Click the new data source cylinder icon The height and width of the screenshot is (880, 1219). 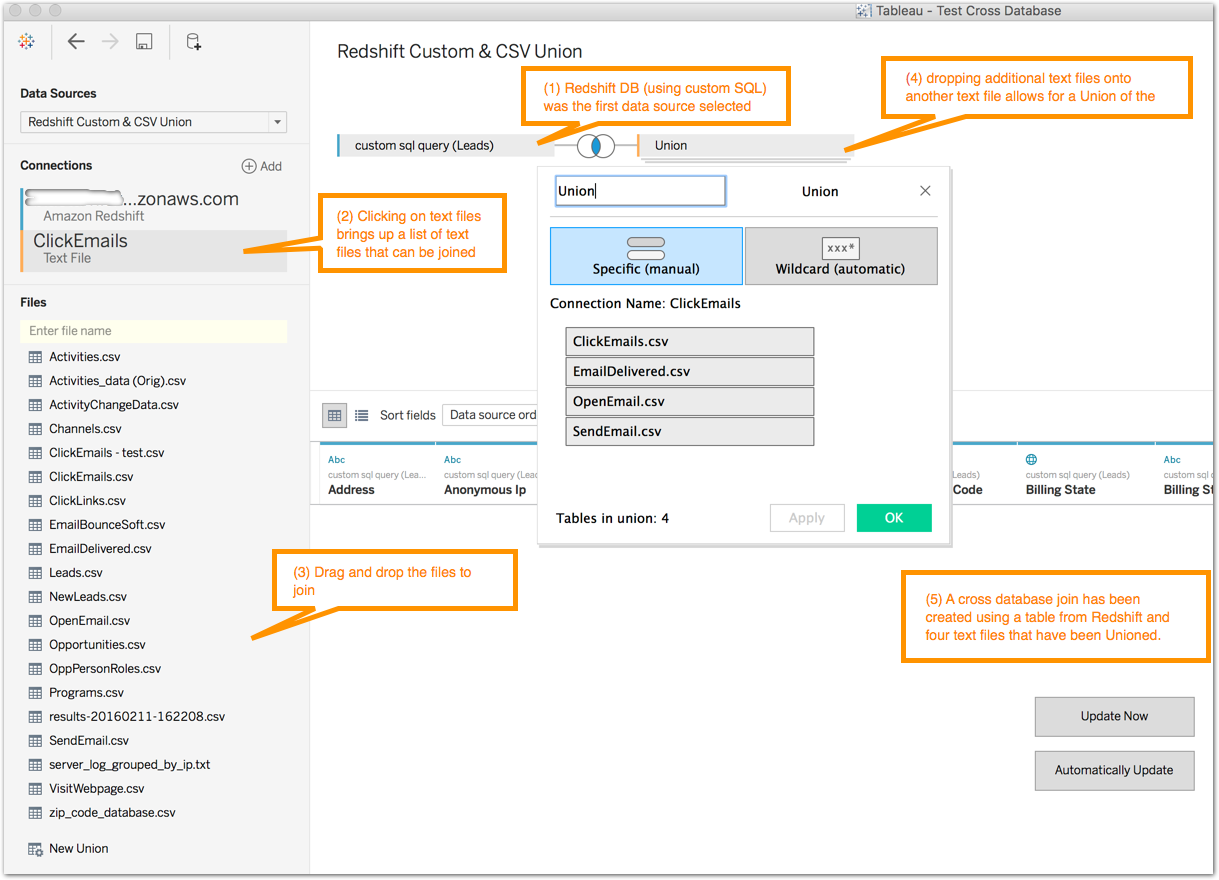(194, 41)
